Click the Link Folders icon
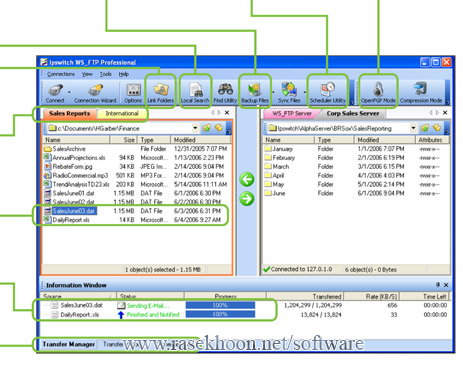 [161, 93]
